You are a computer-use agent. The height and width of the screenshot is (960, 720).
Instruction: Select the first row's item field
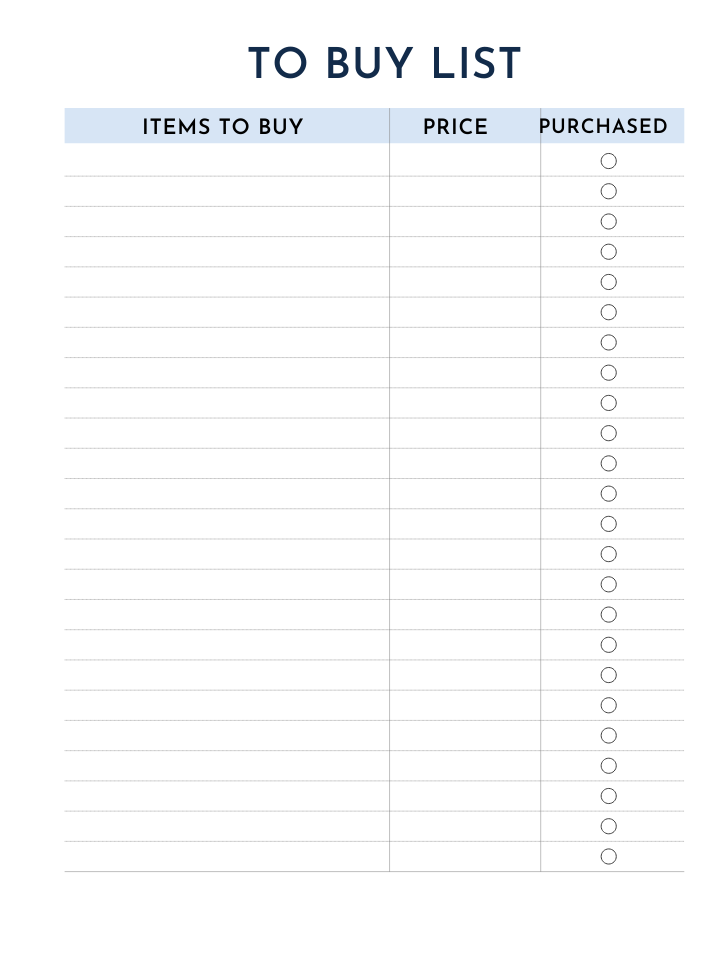click(x=227, y=160)
